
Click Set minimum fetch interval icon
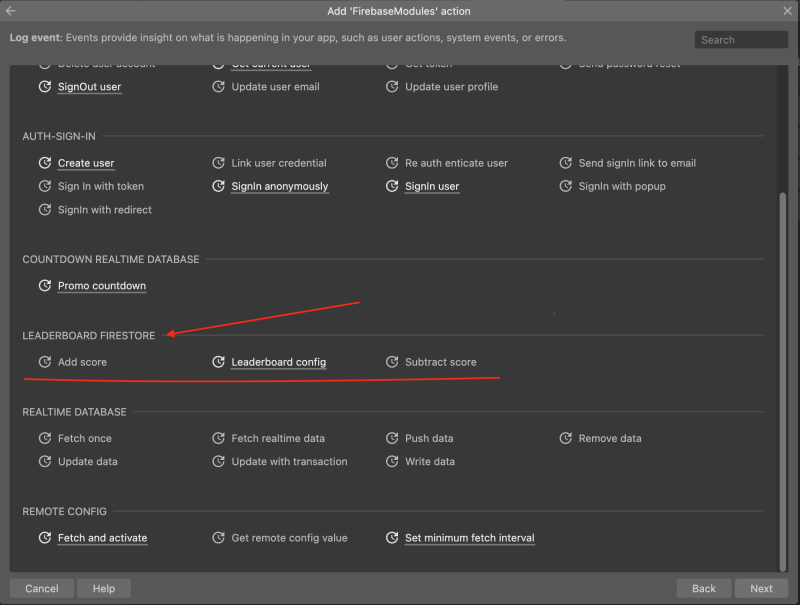click(x=392, y=538)
